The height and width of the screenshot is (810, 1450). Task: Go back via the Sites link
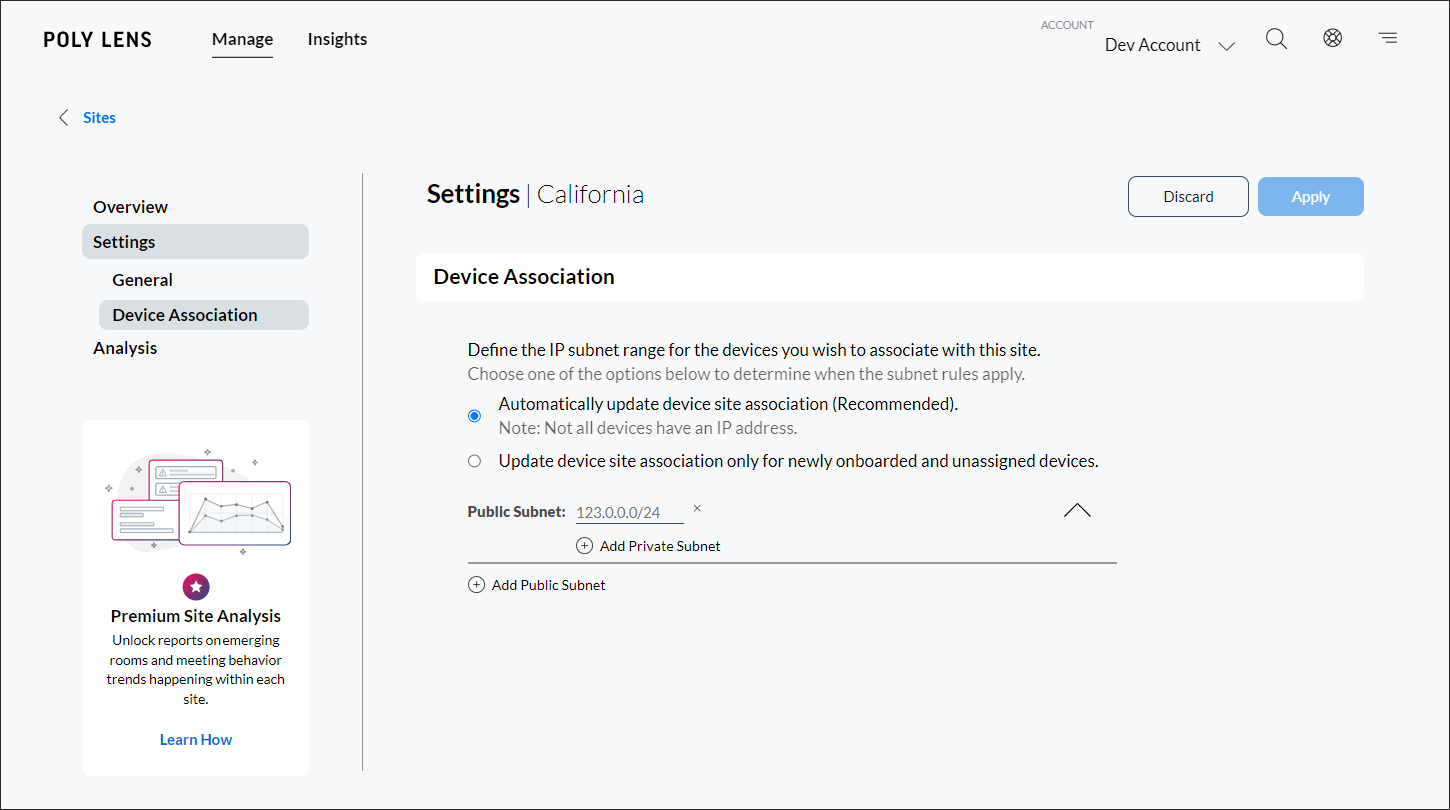pos(99,118)
